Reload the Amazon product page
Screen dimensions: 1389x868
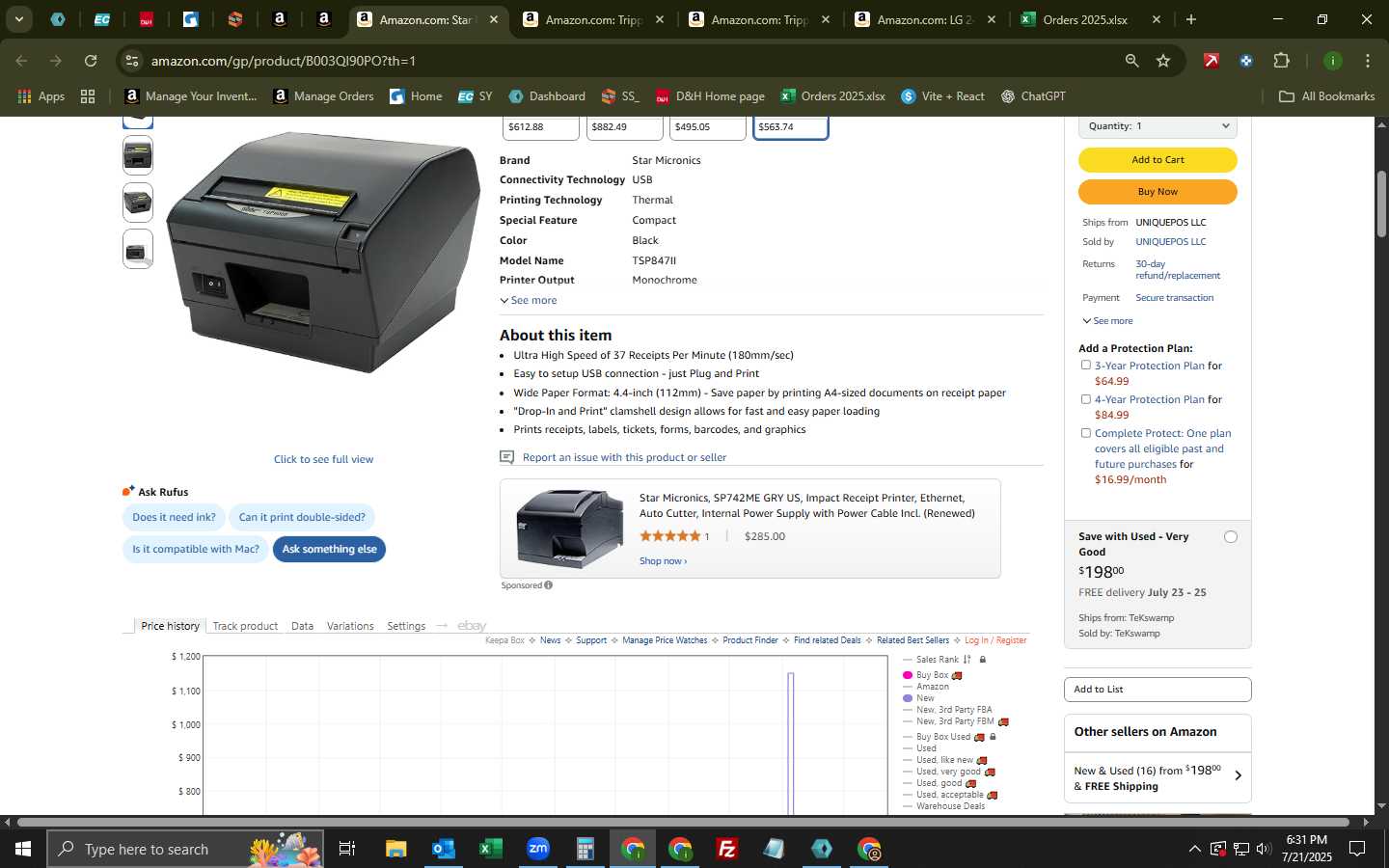coord(91,61)
